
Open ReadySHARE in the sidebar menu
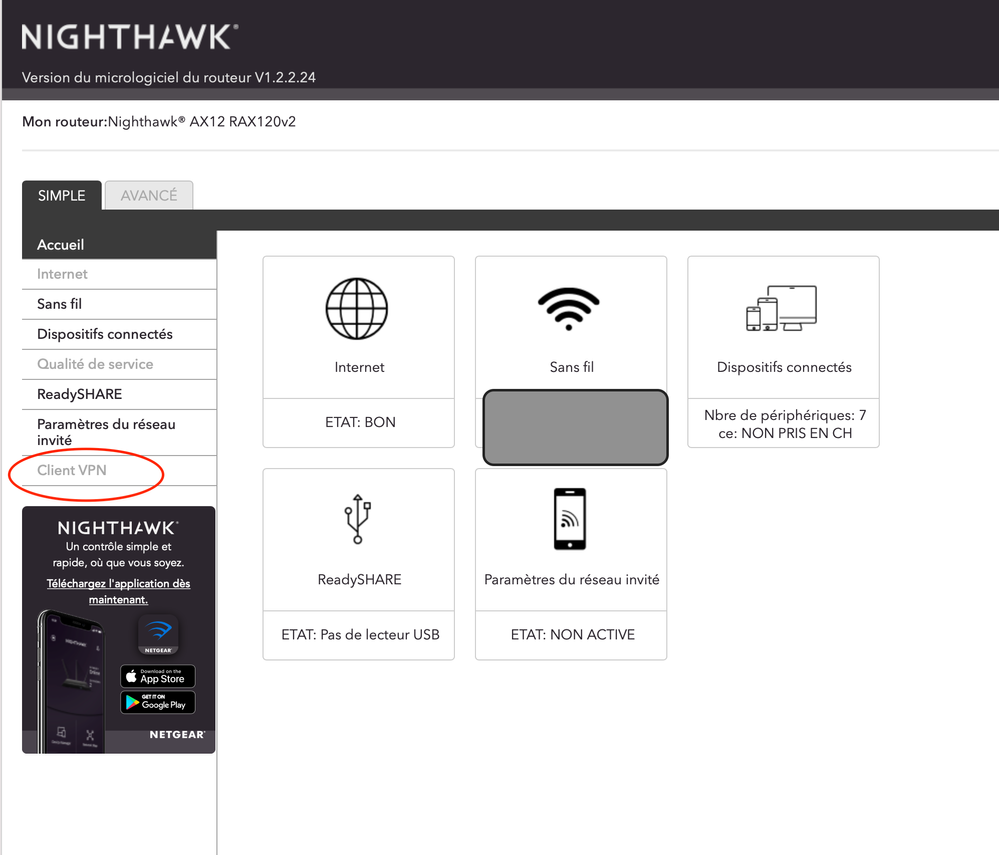coord(119,394)
